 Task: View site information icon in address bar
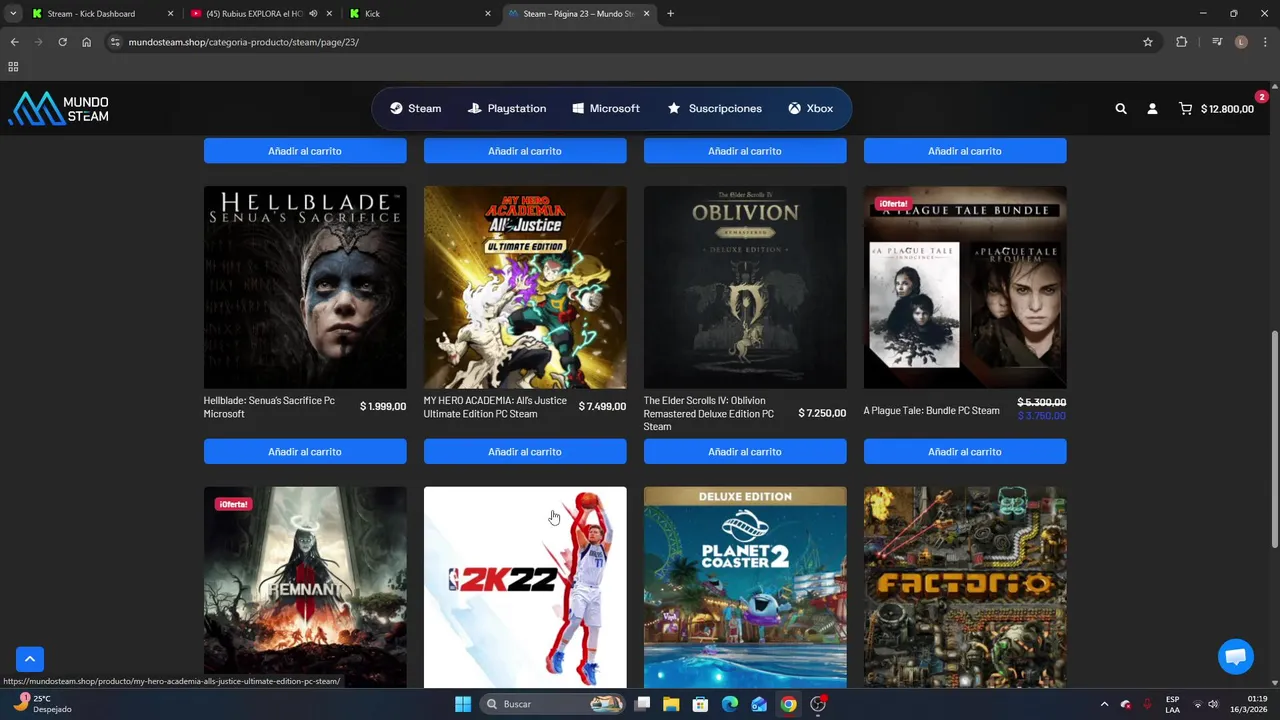pyautogui.click(x=115, y=42)
